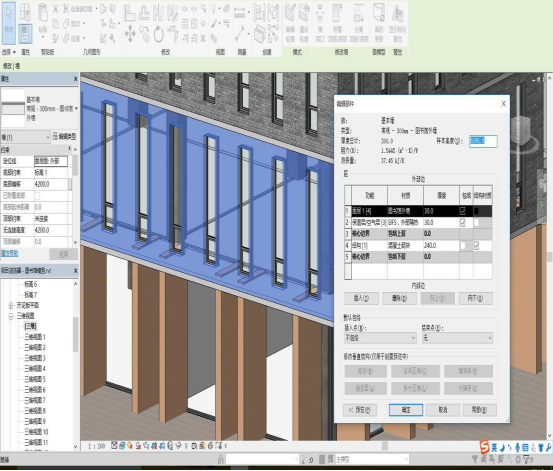The height and width of the screenshot is (471, 553).
Task: Click the 1:100 view scale control
Action: coord(96,446)
